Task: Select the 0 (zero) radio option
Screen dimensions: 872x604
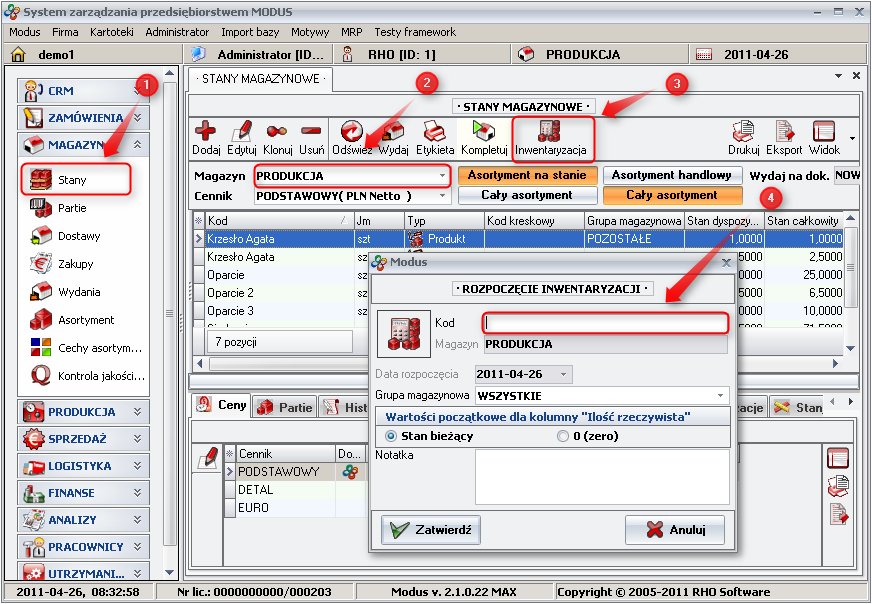Action: [x=563, y=436]
